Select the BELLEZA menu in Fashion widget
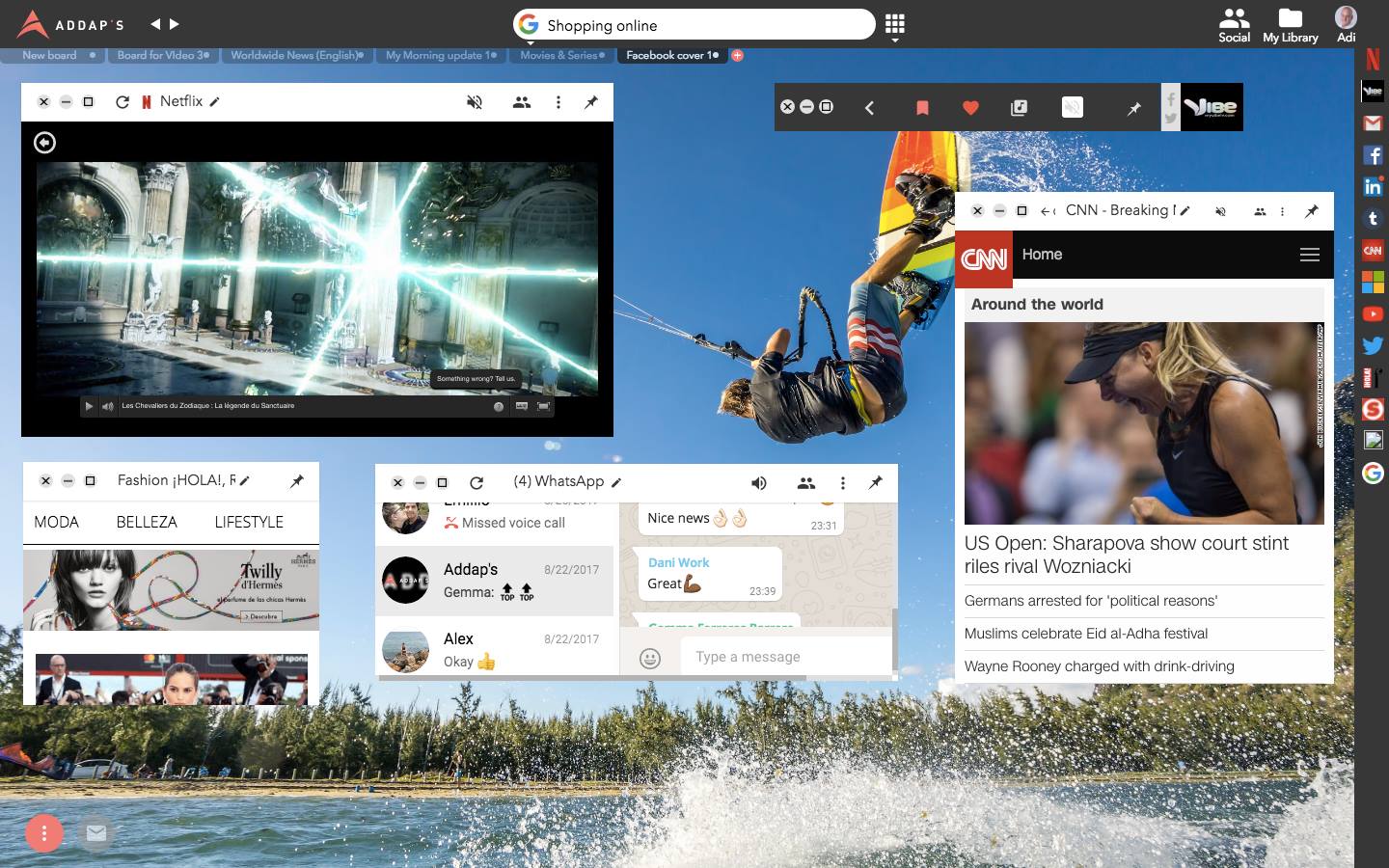The image size is (1389, 868). click(147, 522)
